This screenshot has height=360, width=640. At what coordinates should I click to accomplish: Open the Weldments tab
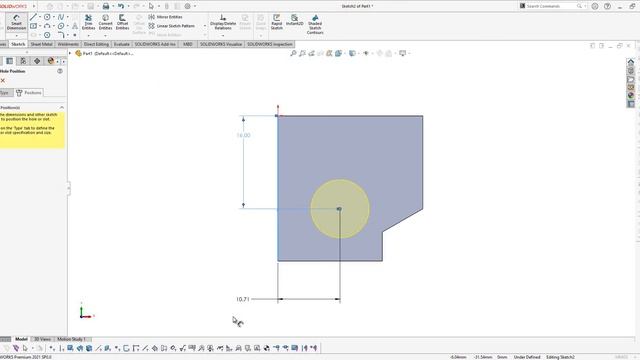point(68,44)
